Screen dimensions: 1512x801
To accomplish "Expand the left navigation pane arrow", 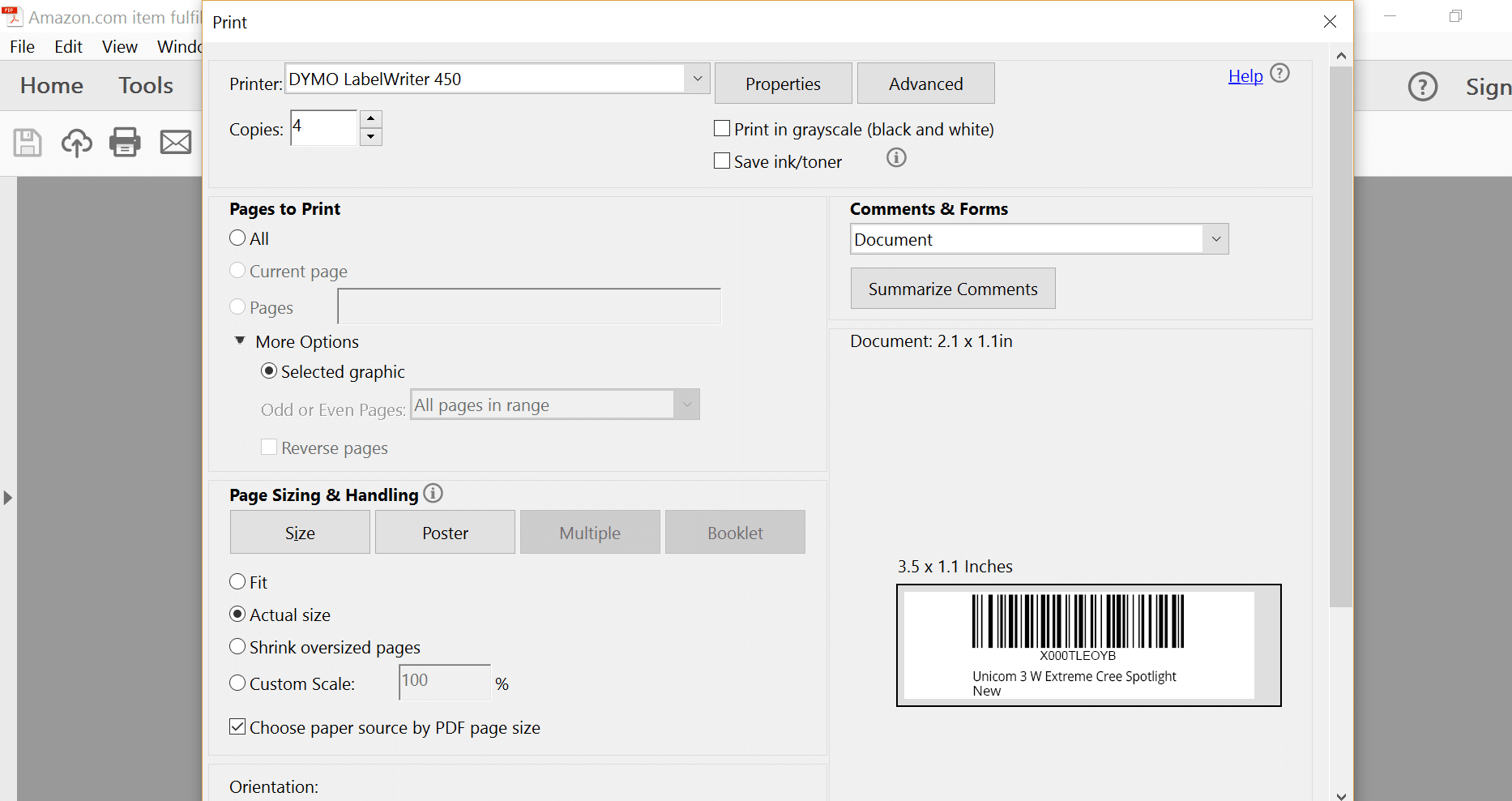I will point(7,498).
